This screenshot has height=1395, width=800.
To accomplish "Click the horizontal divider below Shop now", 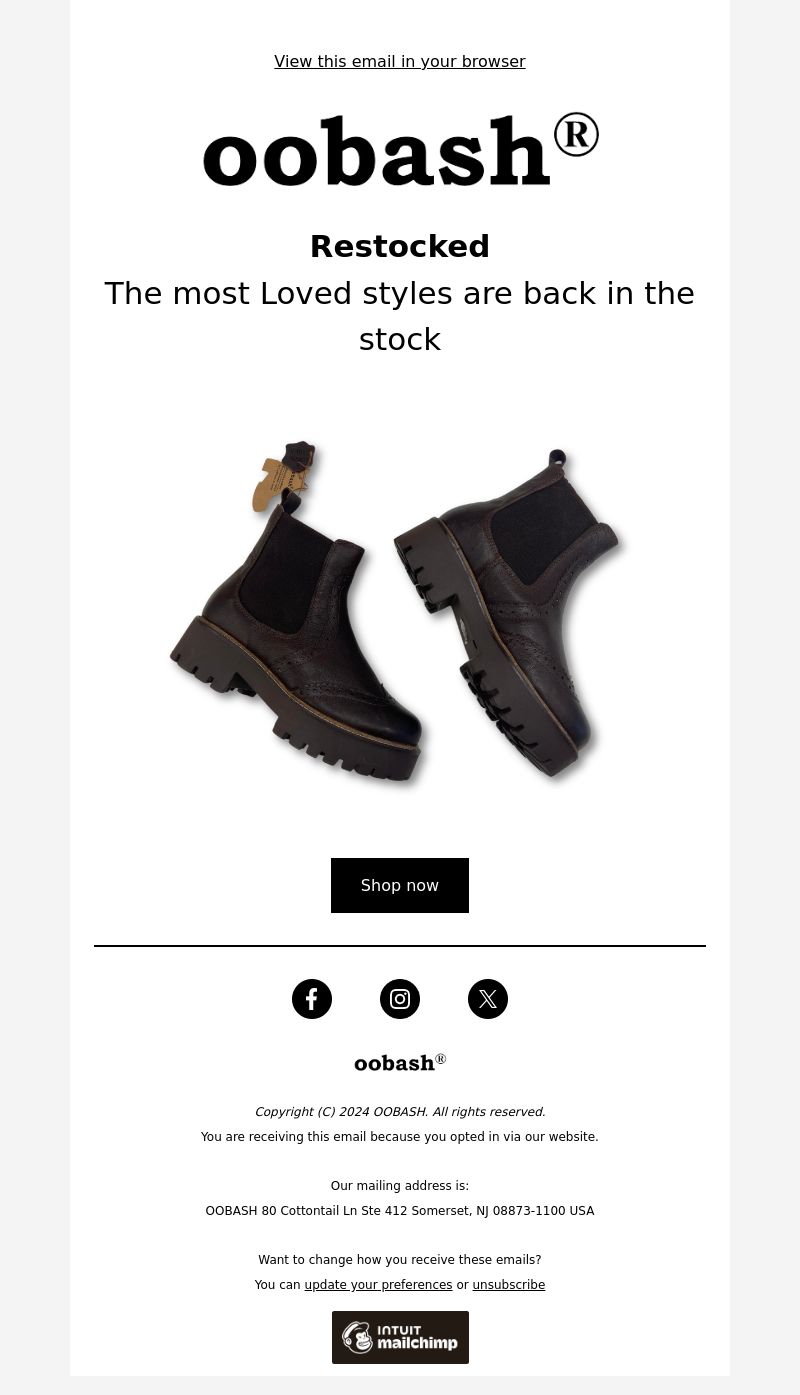I will pos(400,946).
